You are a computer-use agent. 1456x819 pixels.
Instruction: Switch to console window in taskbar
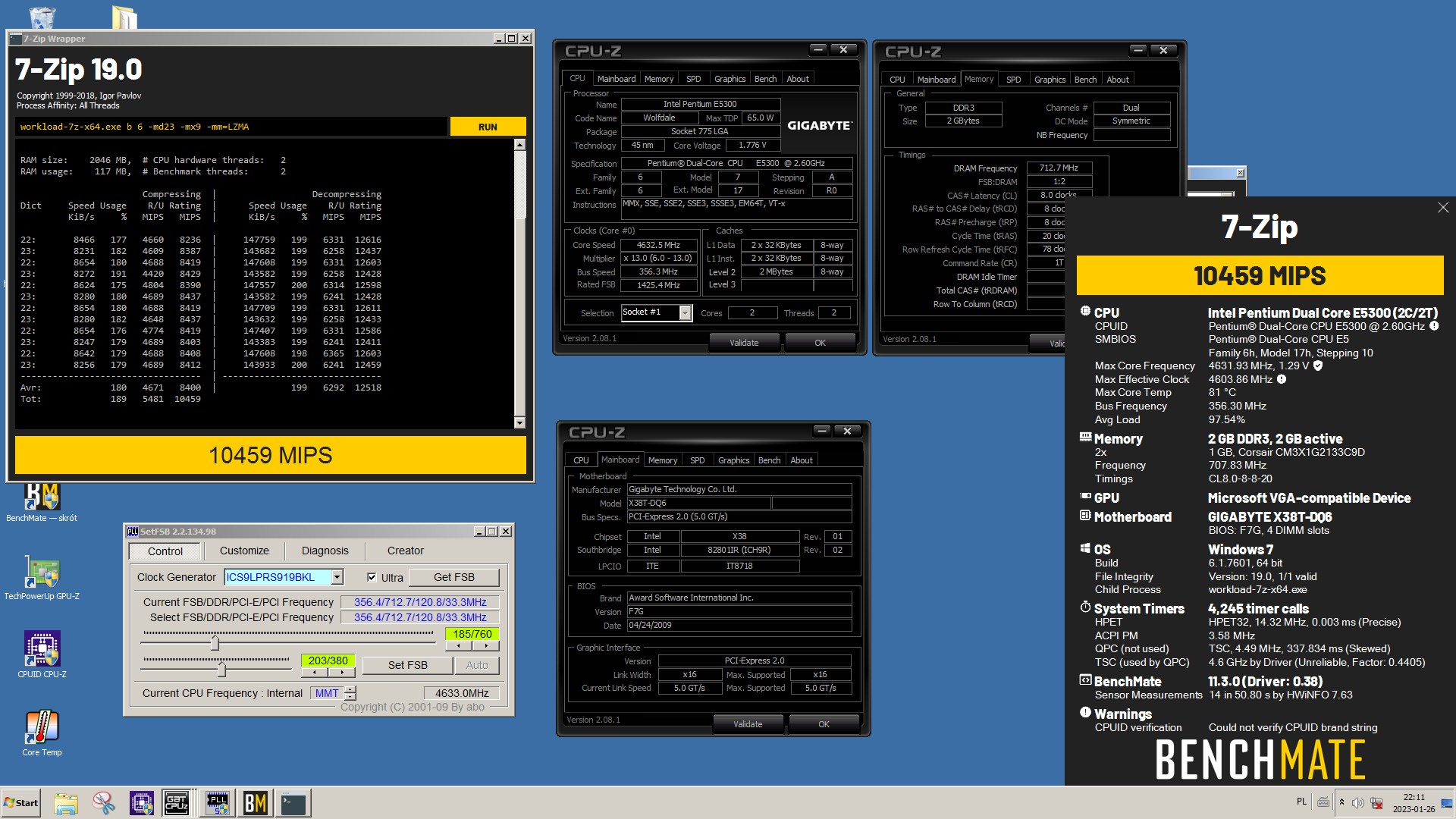tap(293, 803)
